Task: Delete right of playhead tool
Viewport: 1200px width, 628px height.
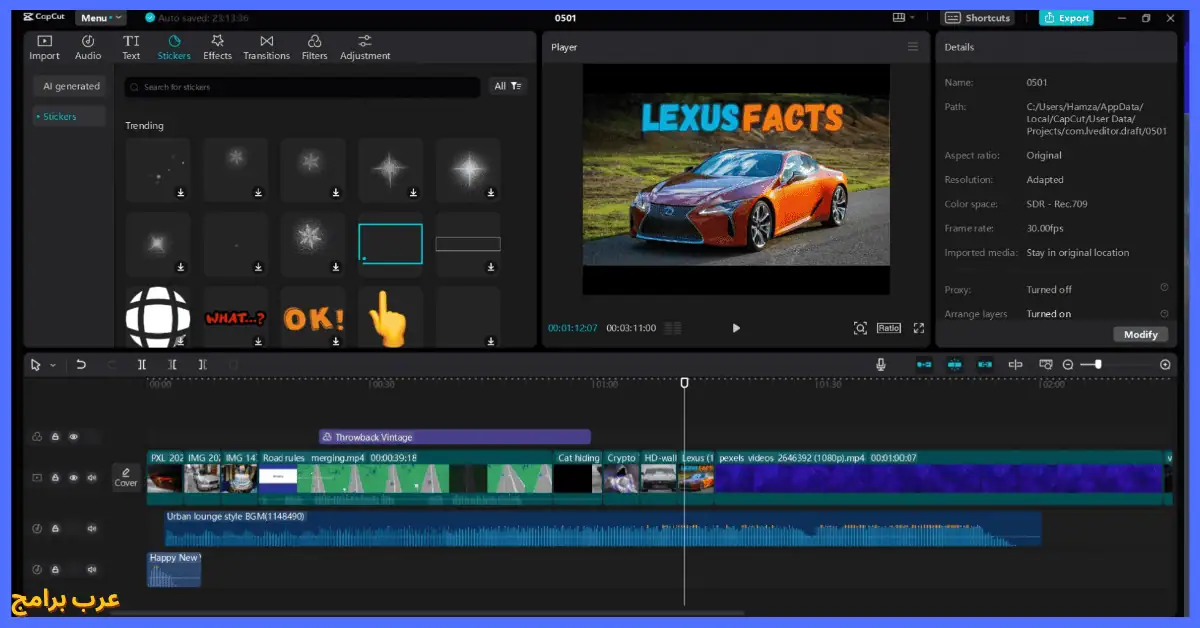Action: 202,365
